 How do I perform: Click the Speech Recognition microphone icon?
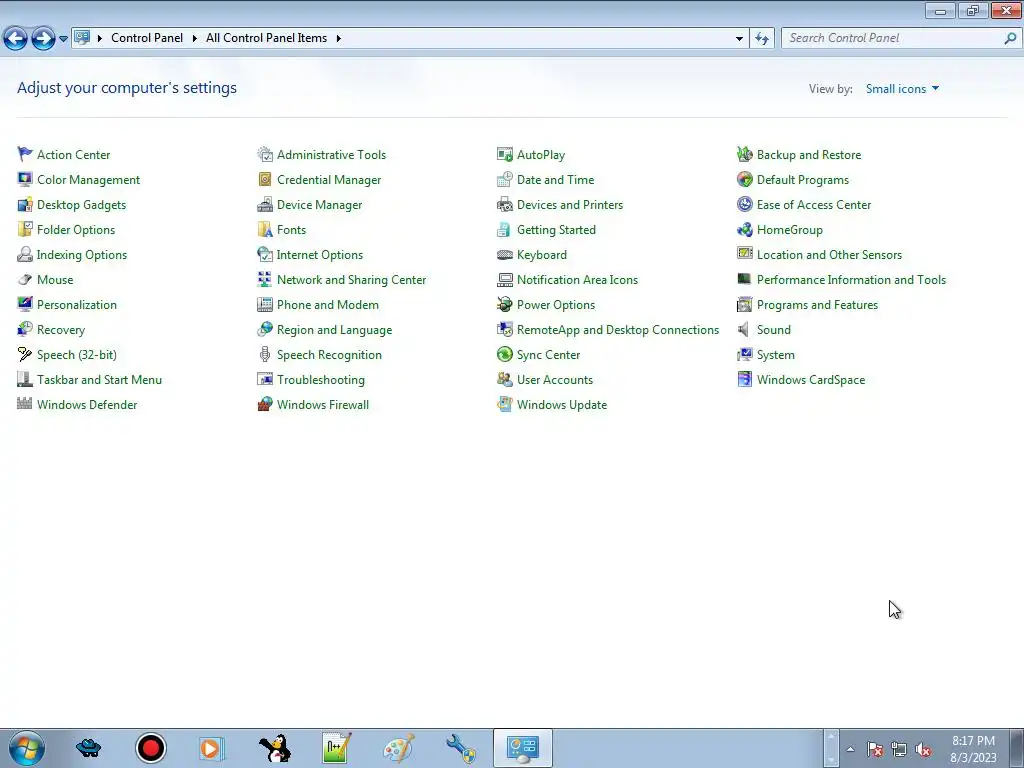pos(264,355)
